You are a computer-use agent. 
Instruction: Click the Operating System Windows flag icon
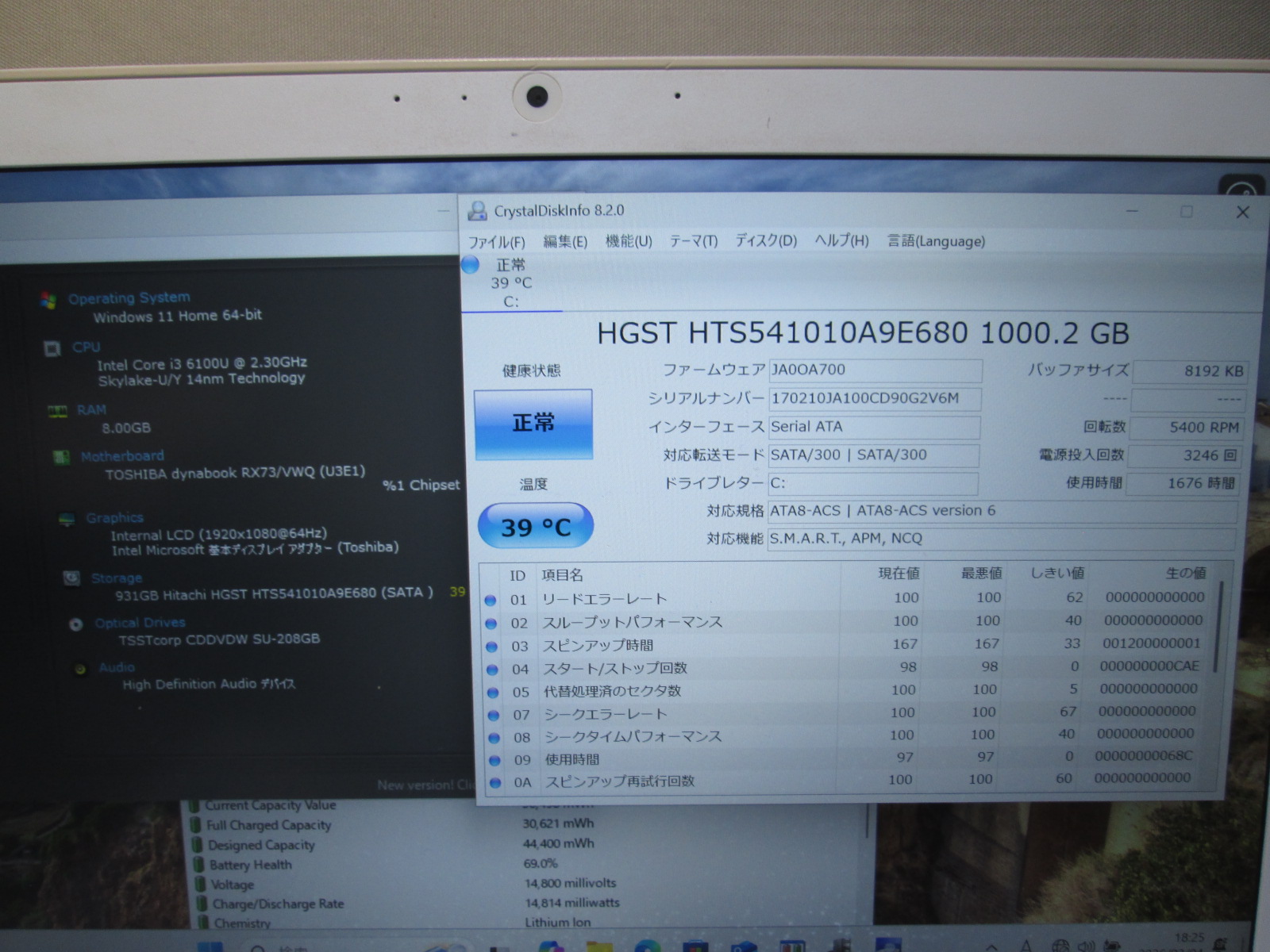[x=48, y=300]
